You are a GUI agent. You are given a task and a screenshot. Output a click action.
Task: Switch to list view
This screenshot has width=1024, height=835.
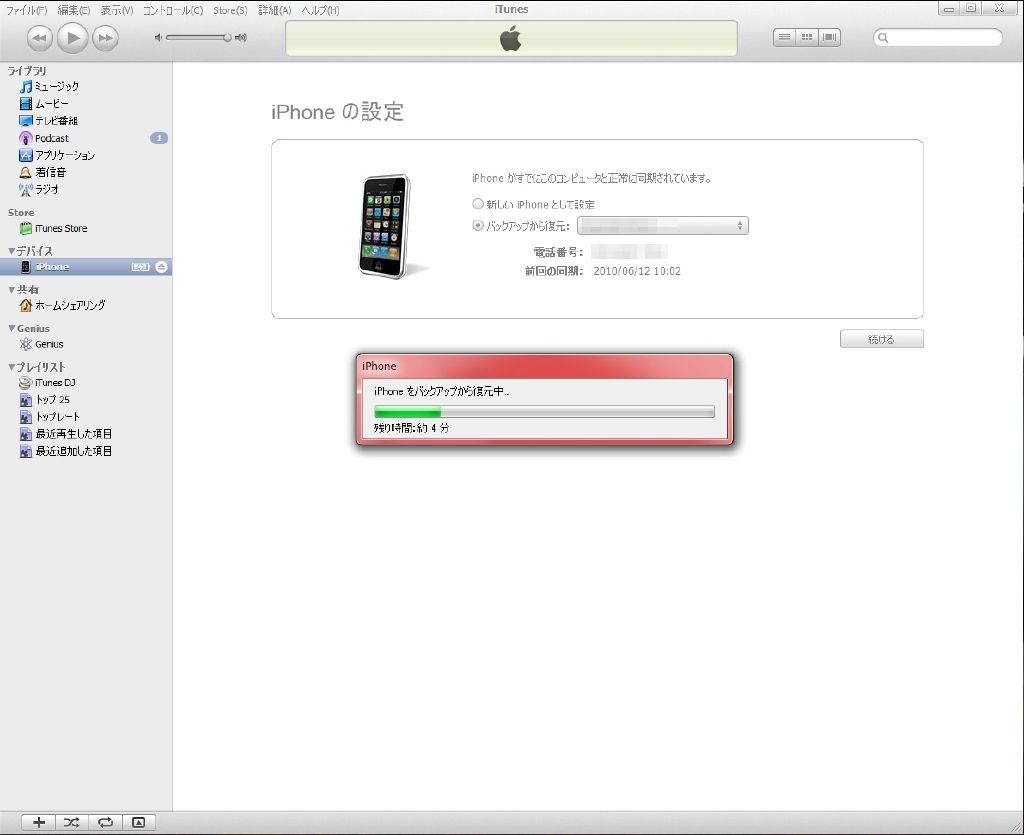(x=784, y=37)
